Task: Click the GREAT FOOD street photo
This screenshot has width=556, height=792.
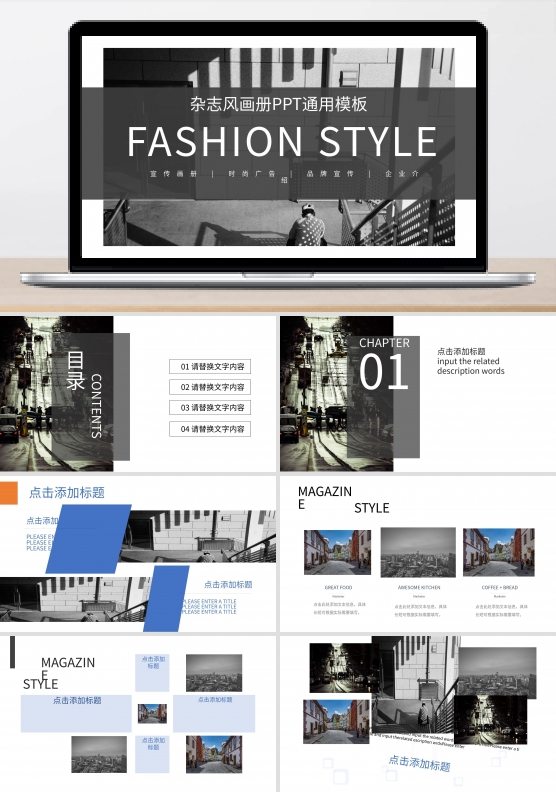Action: 338,552
